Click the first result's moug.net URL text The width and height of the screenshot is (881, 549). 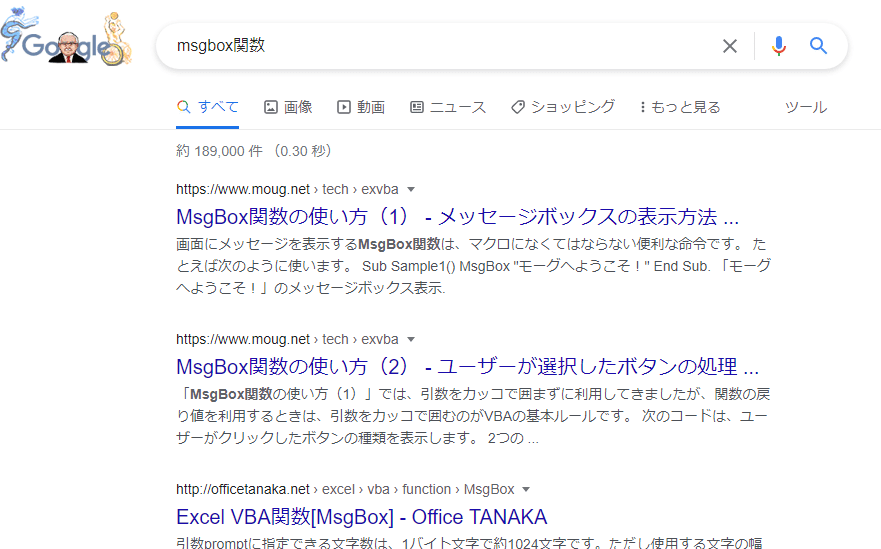287,189
